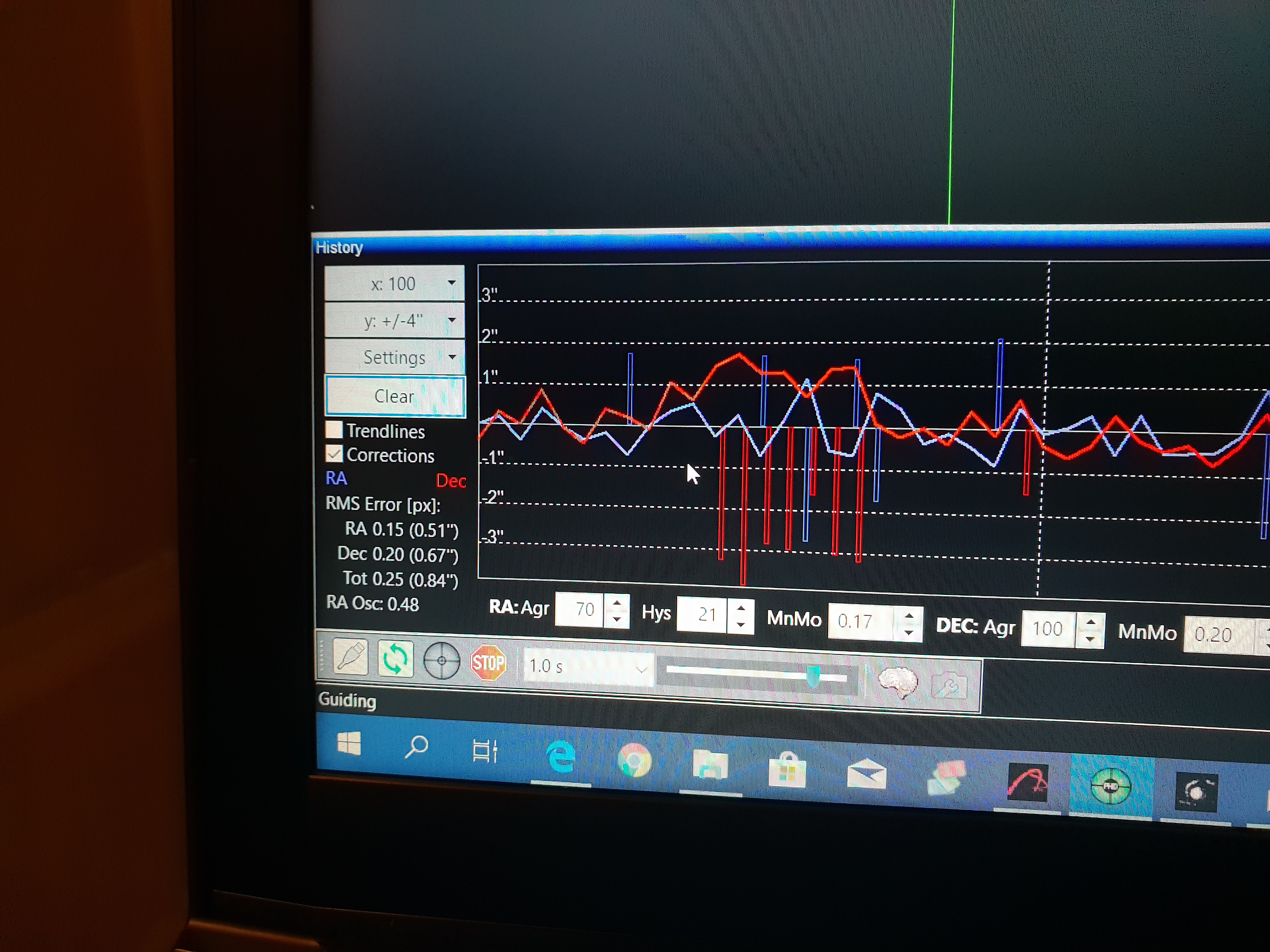Uncheck the Corrections checkbox
Image resolution: width=1270 pixels, height=952 pixels.
click(334, 454)
